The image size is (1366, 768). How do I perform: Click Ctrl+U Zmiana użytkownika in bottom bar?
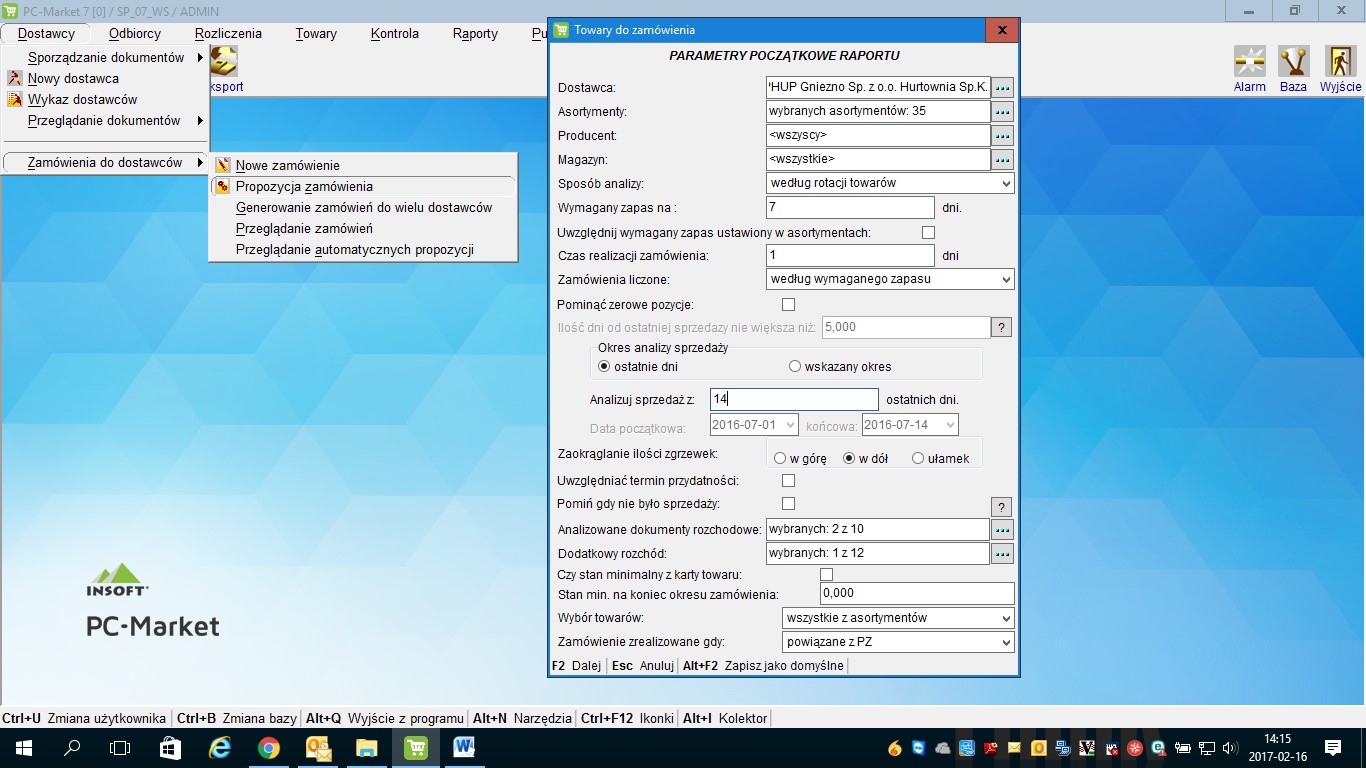[x=84, y=718]
